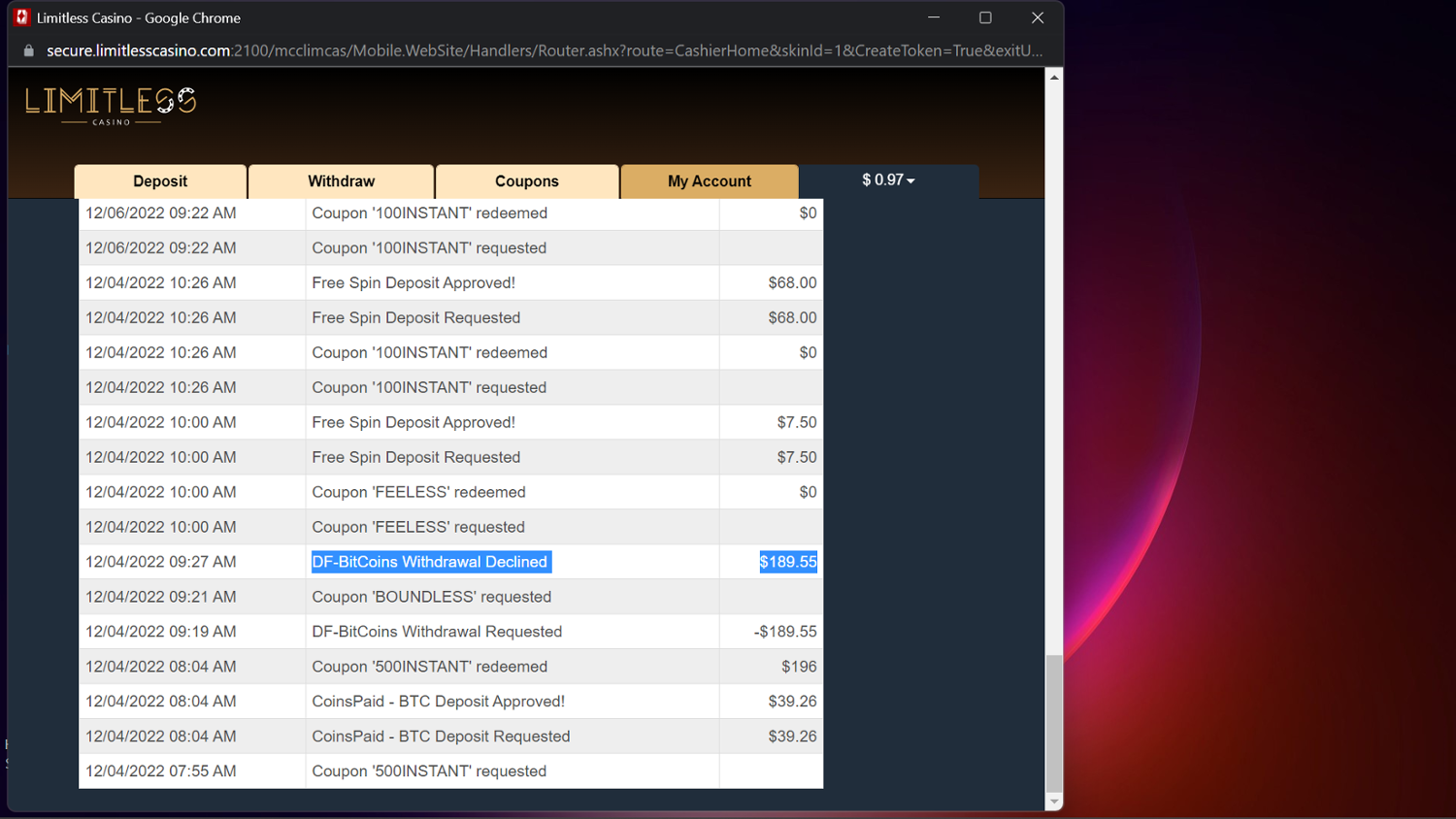Expand the $ 0.97 balance dropdown
The image size is (1456, 819).
[x=888, y=180]
